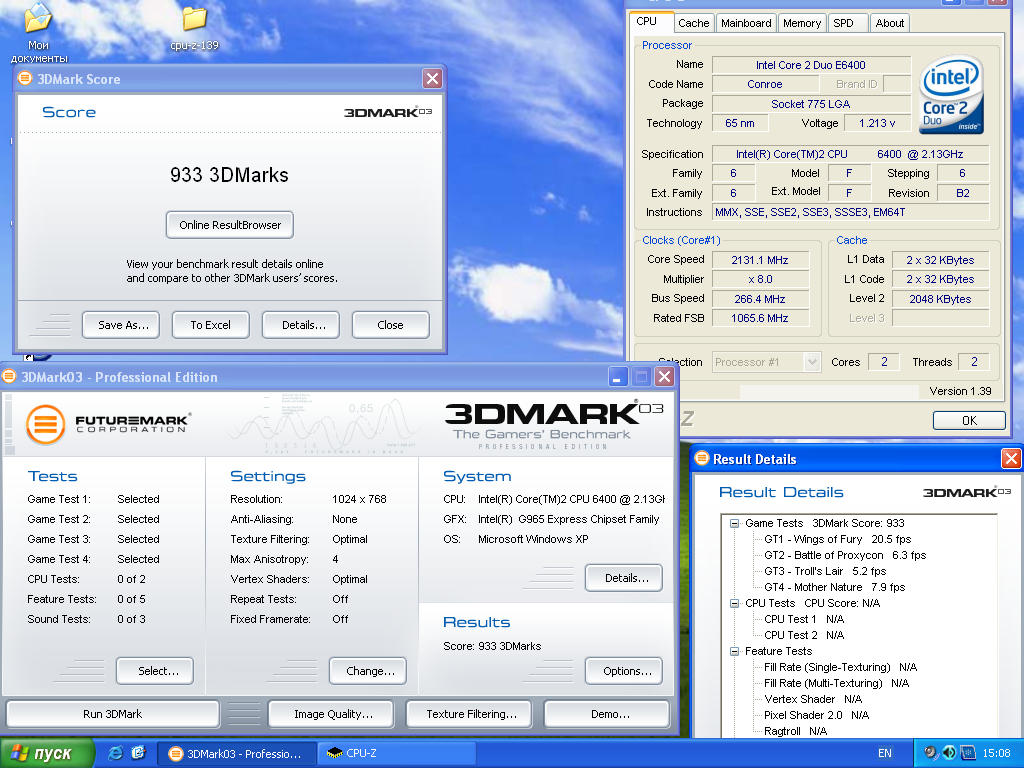The image size is (1024, 768).
Task: Click the 3DMark03 Professional Edition title icon
Action: coord(9,377)
